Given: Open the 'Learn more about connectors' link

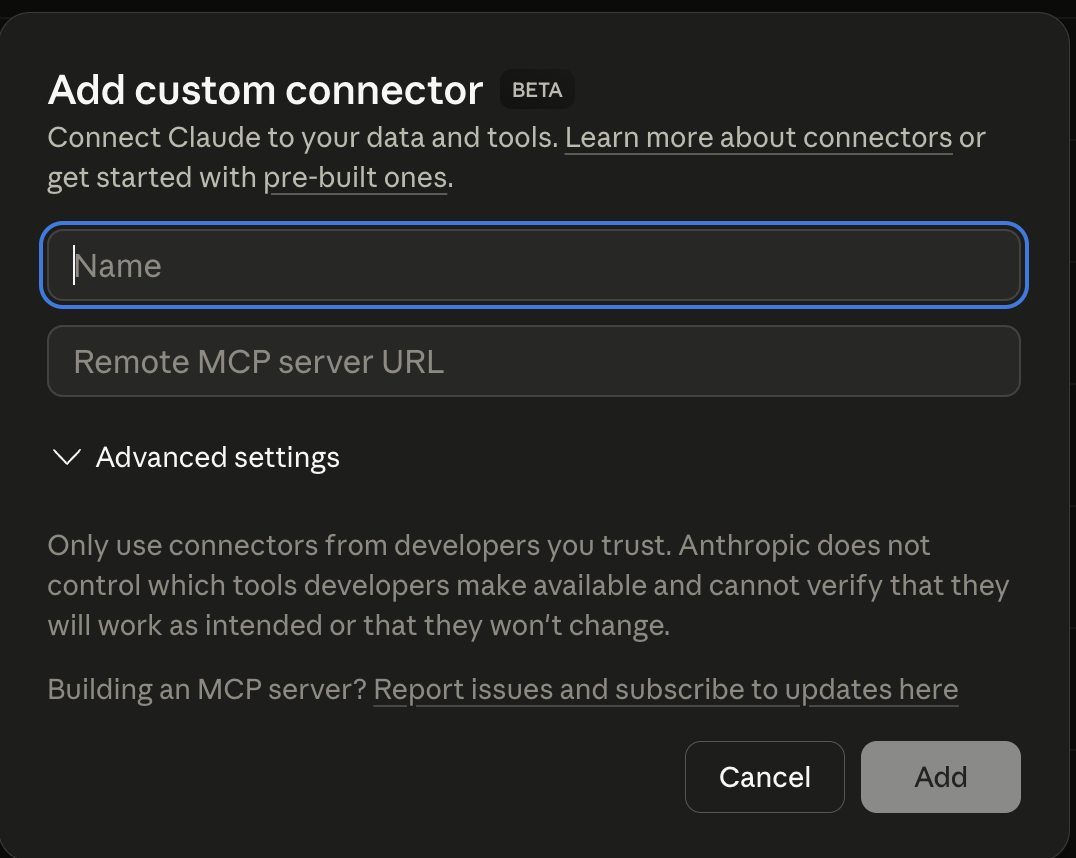Looking at the screenshot, I should click(x=758, y=138).
